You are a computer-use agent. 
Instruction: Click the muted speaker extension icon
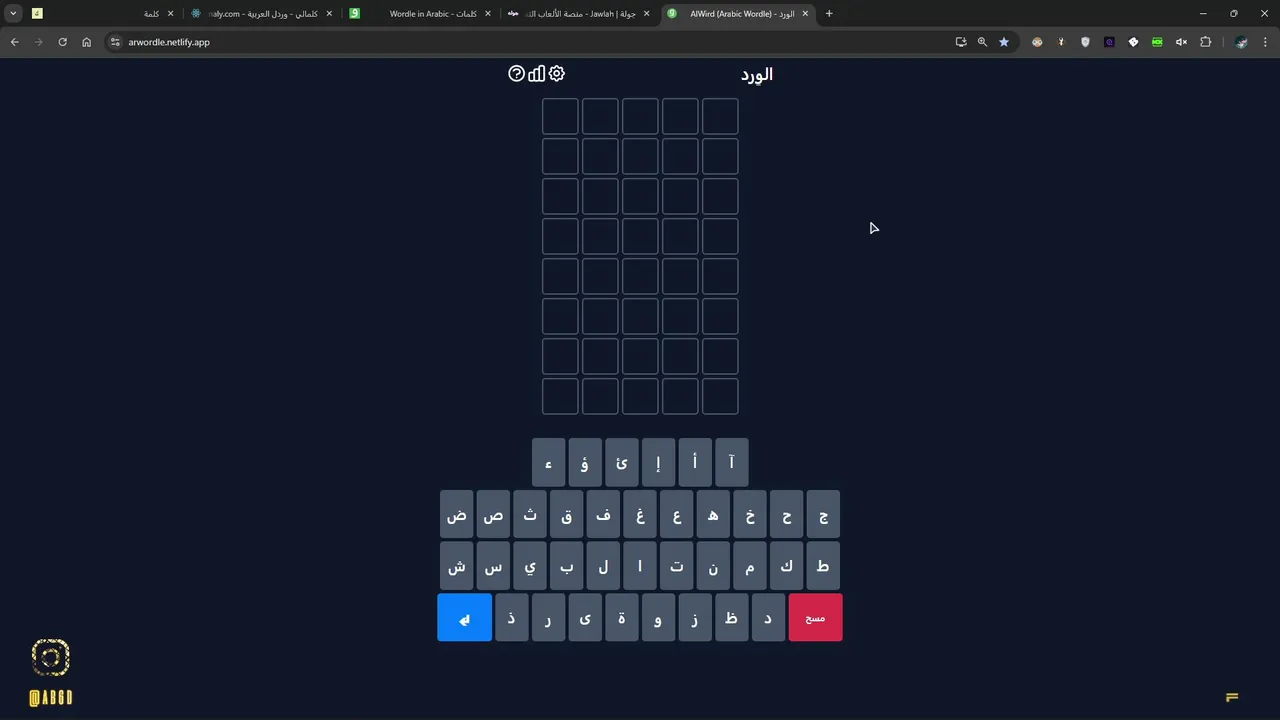pos(1181,42)
